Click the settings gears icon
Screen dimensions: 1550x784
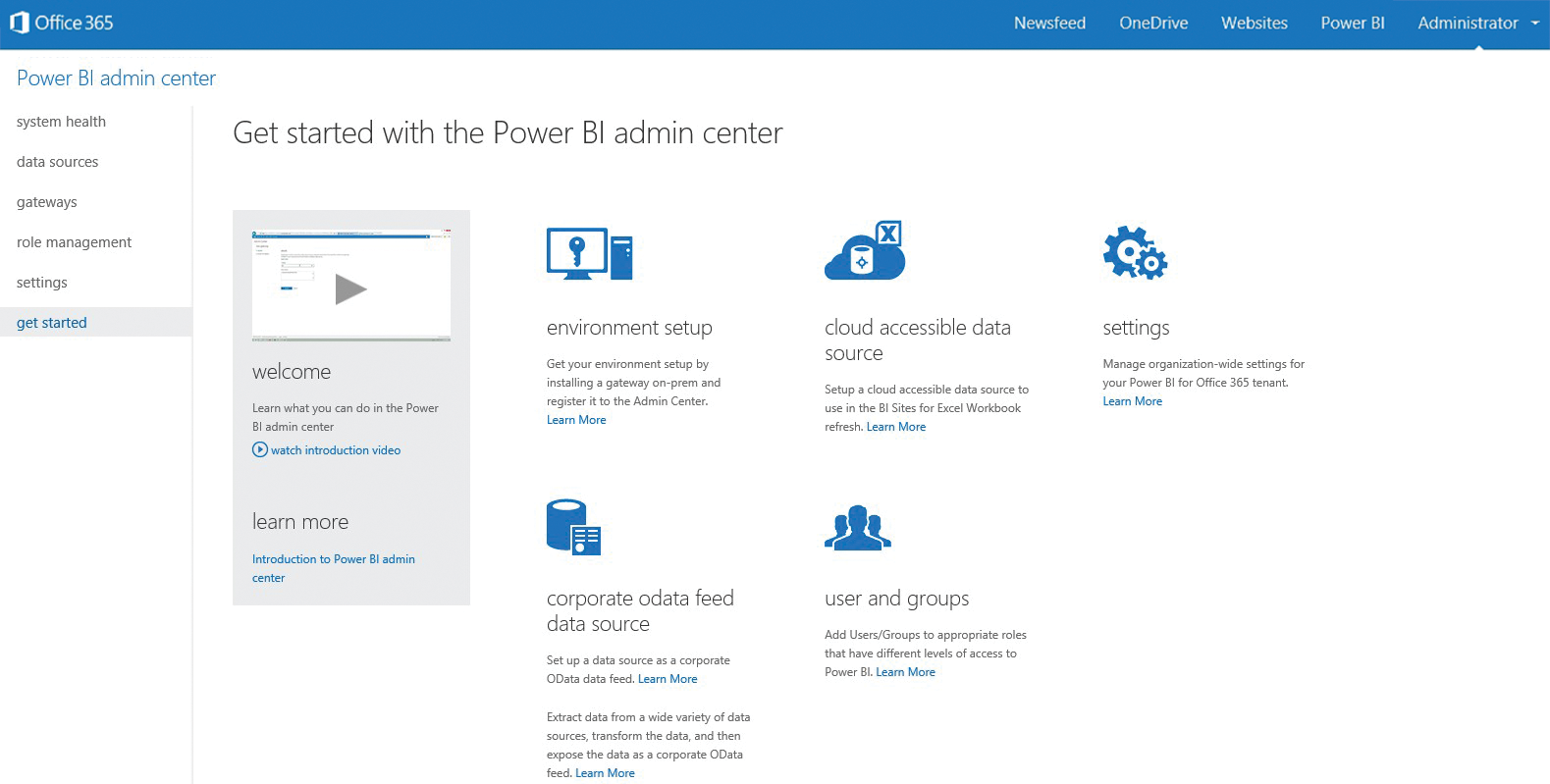click(1135, 253)
